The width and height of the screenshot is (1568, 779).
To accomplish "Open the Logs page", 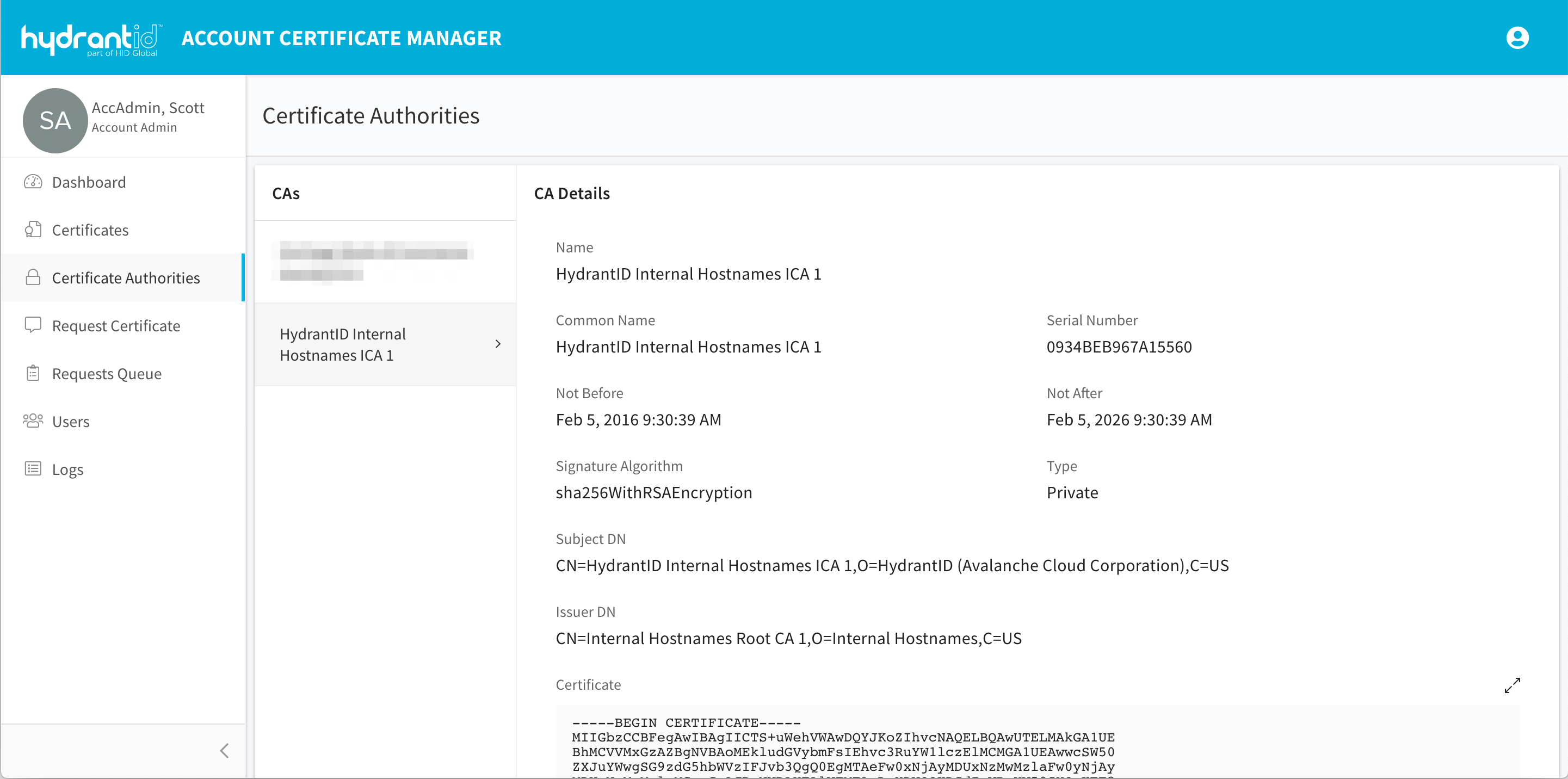I will (x=123, y=468).
